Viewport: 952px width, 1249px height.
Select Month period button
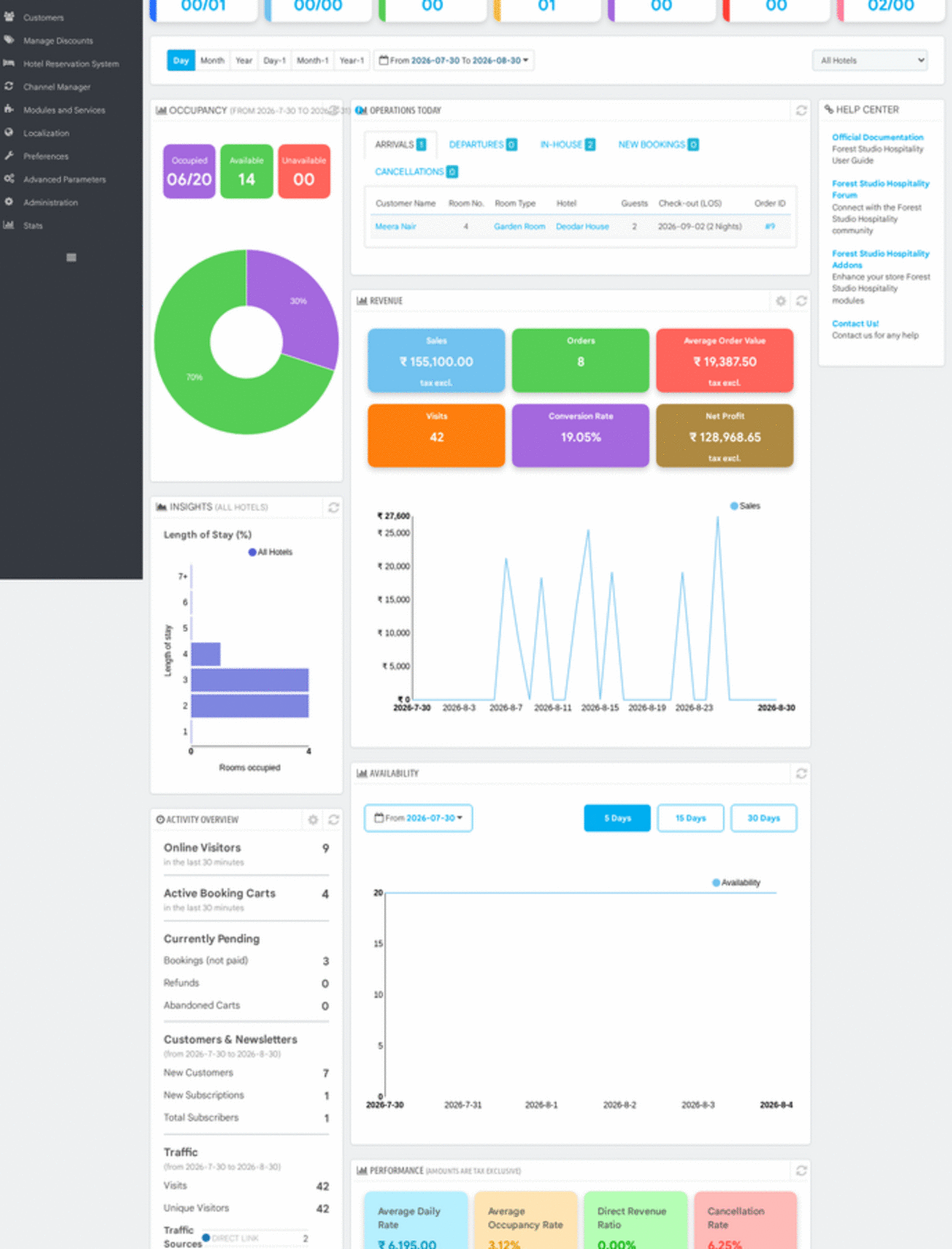[x=212, y=60]
